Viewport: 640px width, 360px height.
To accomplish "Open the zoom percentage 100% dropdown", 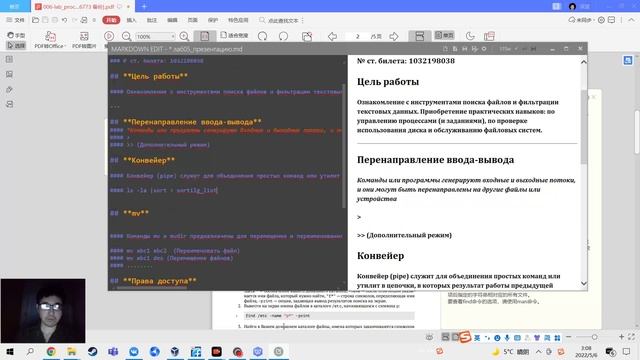I will 155,36.
